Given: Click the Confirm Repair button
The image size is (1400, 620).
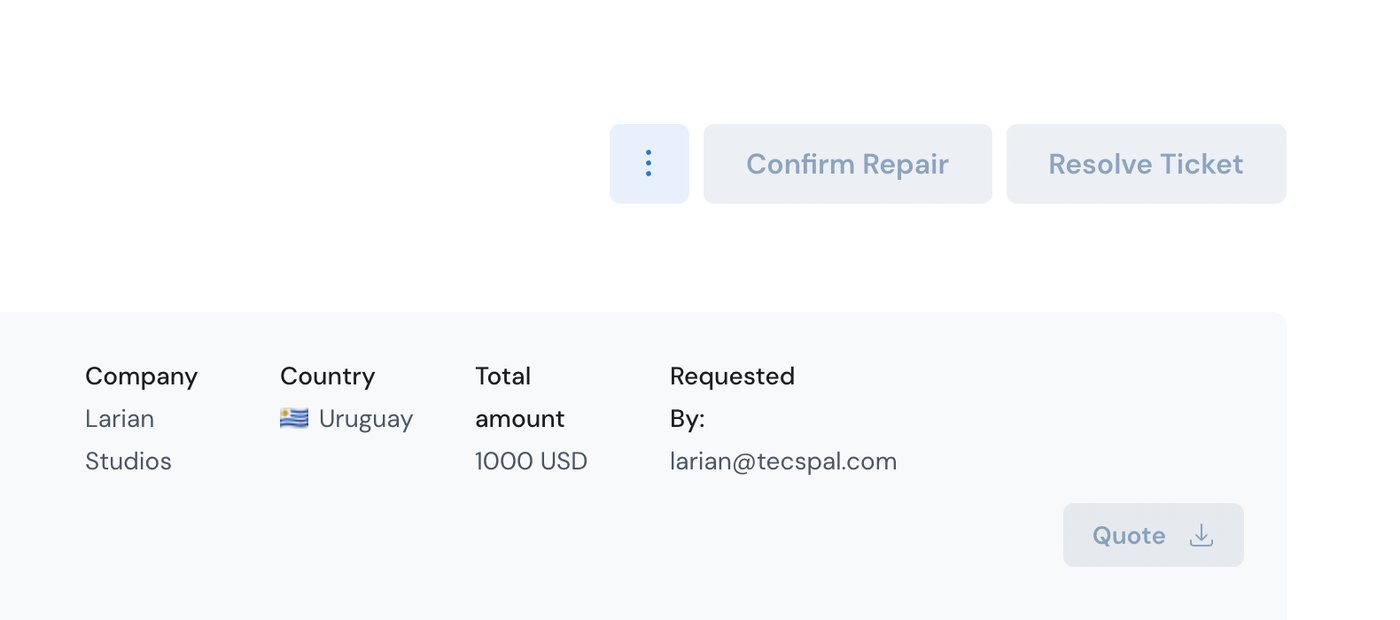Looking at the screenshot, I should [x=847, y=164].
